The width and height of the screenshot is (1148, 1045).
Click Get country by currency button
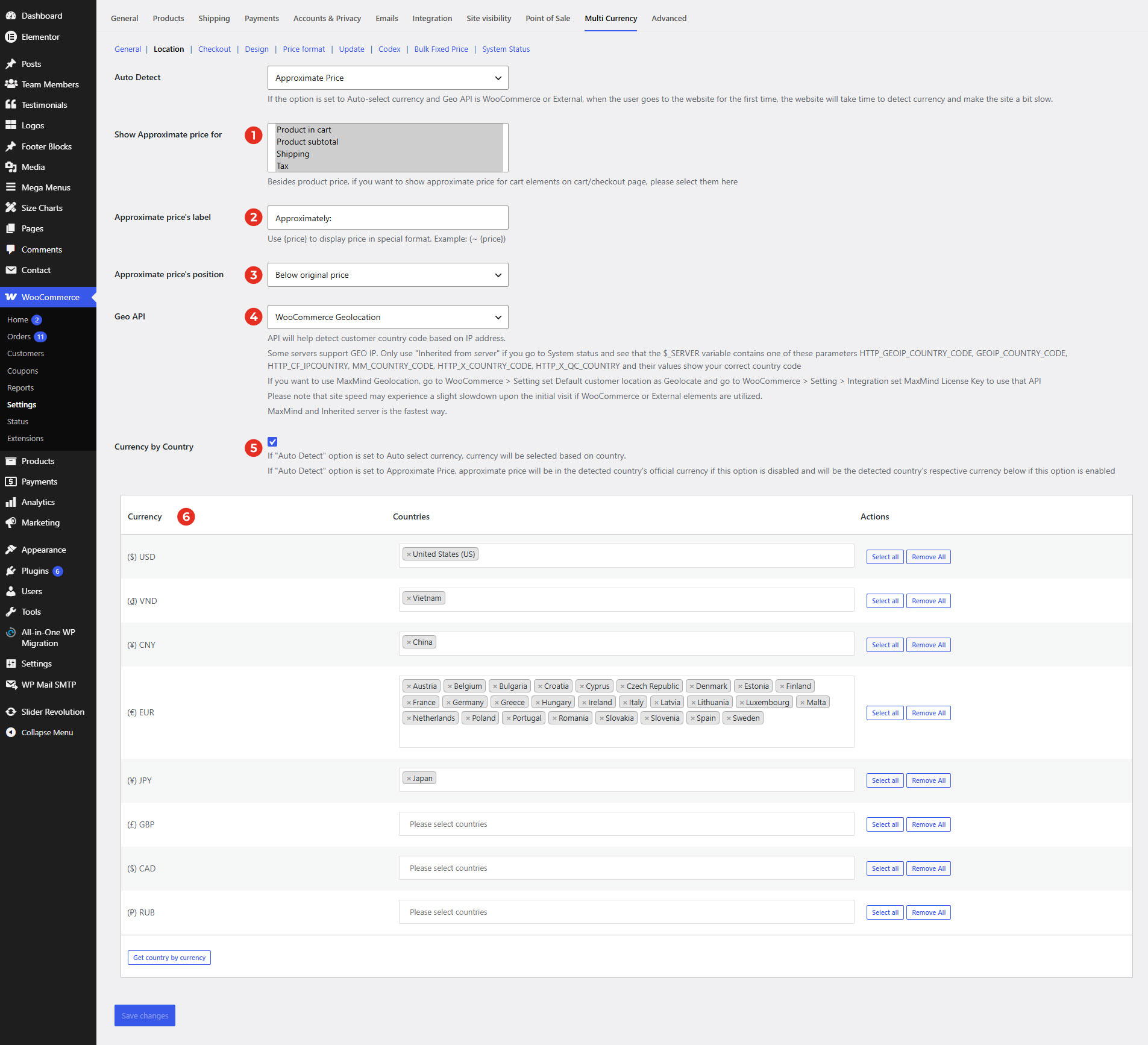169,958
